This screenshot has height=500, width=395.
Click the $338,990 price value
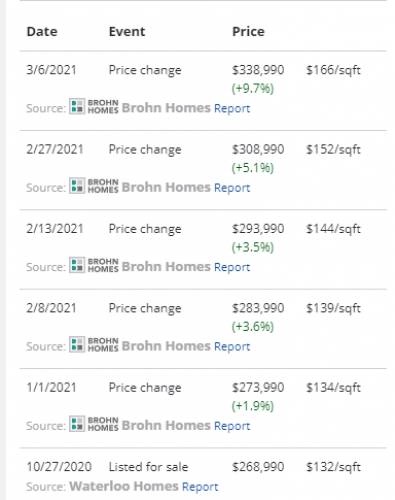click(x=258, y=70)
